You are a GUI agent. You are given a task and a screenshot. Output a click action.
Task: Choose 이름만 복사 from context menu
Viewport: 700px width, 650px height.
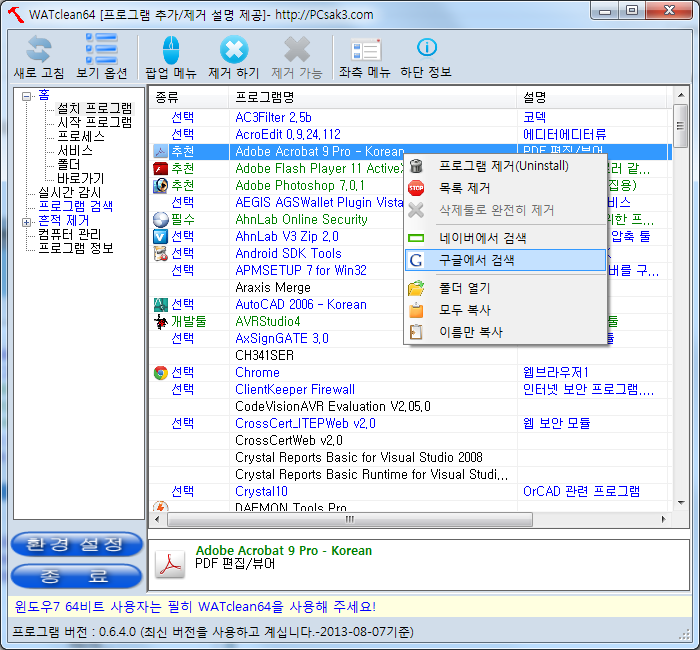click(x=505, y=332)
